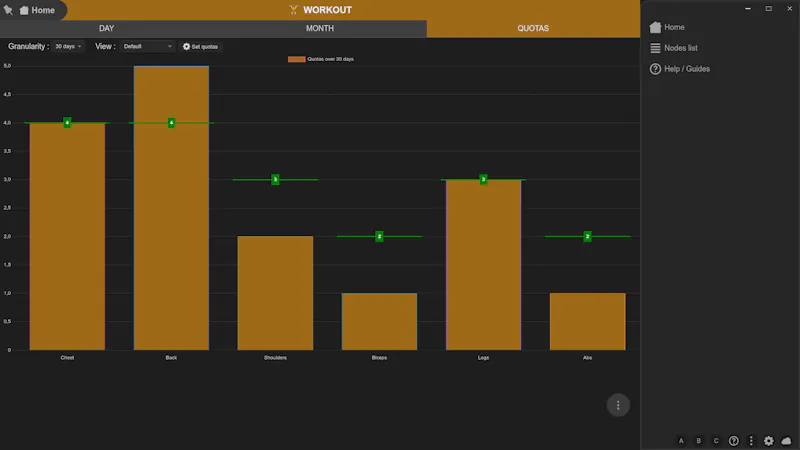Image resolution: width=800 pixels, height=450 pixels.
Task: Minimize the application window
Action: (x=748, y=9)
